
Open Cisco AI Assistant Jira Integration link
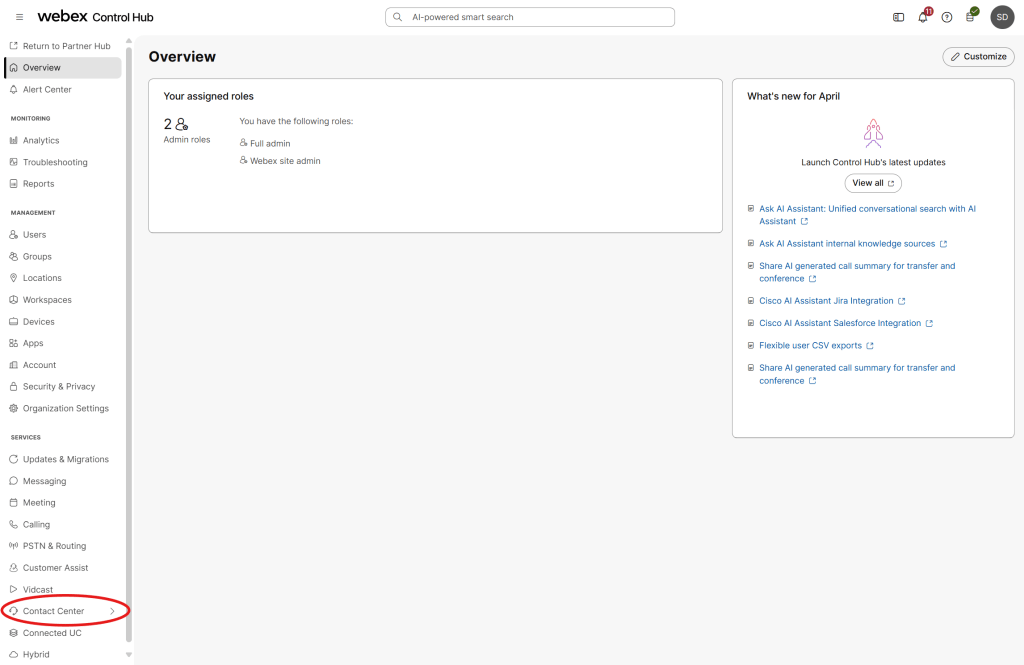pyautogui.click(x=826, y=301)
